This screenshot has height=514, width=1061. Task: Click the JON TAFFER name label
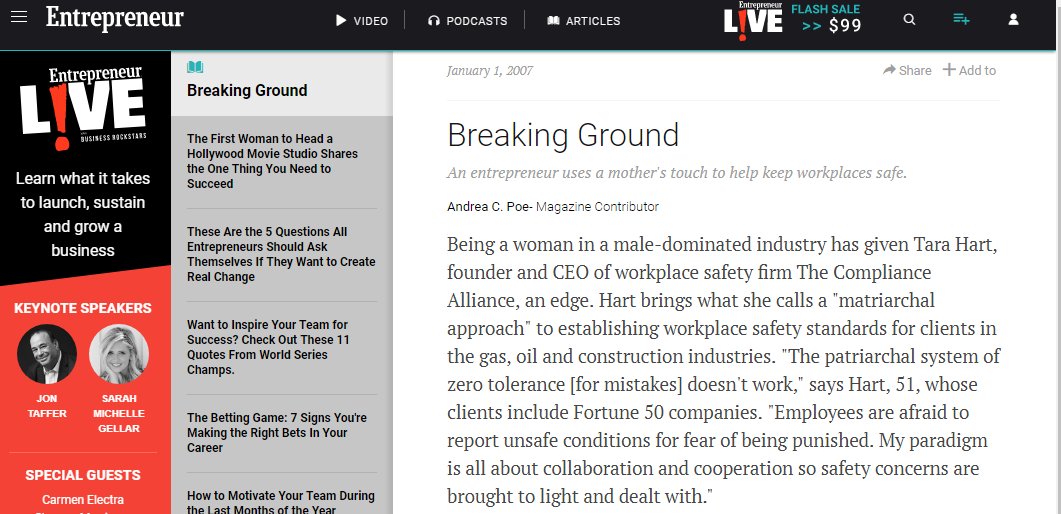point(47,406)
